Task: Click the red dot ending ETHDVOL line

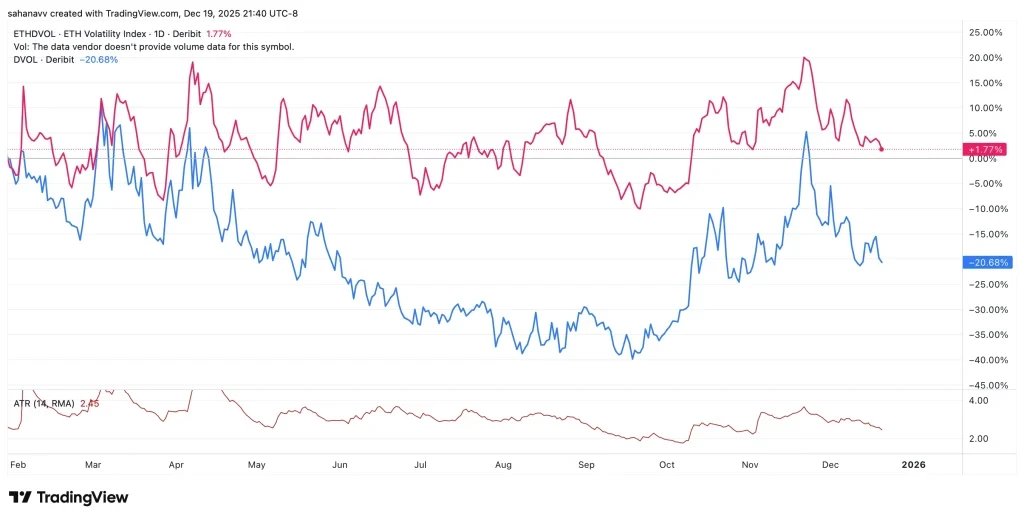Action: tap(881, 149)
